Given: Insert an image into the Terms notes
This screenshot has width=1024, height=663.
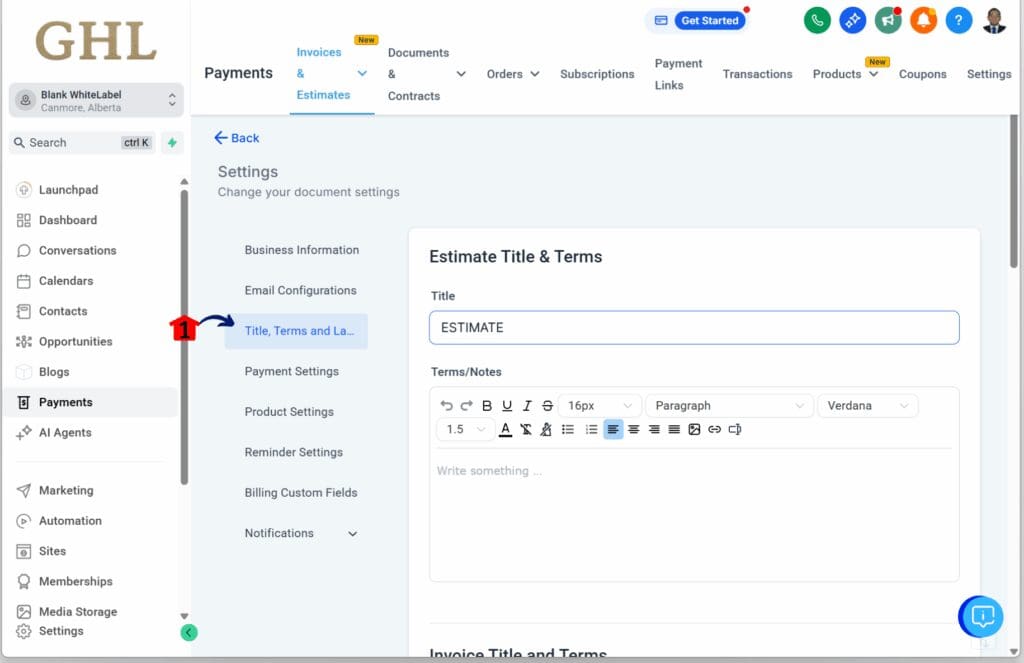Looking at the screenshot, I should coord(694,429).
